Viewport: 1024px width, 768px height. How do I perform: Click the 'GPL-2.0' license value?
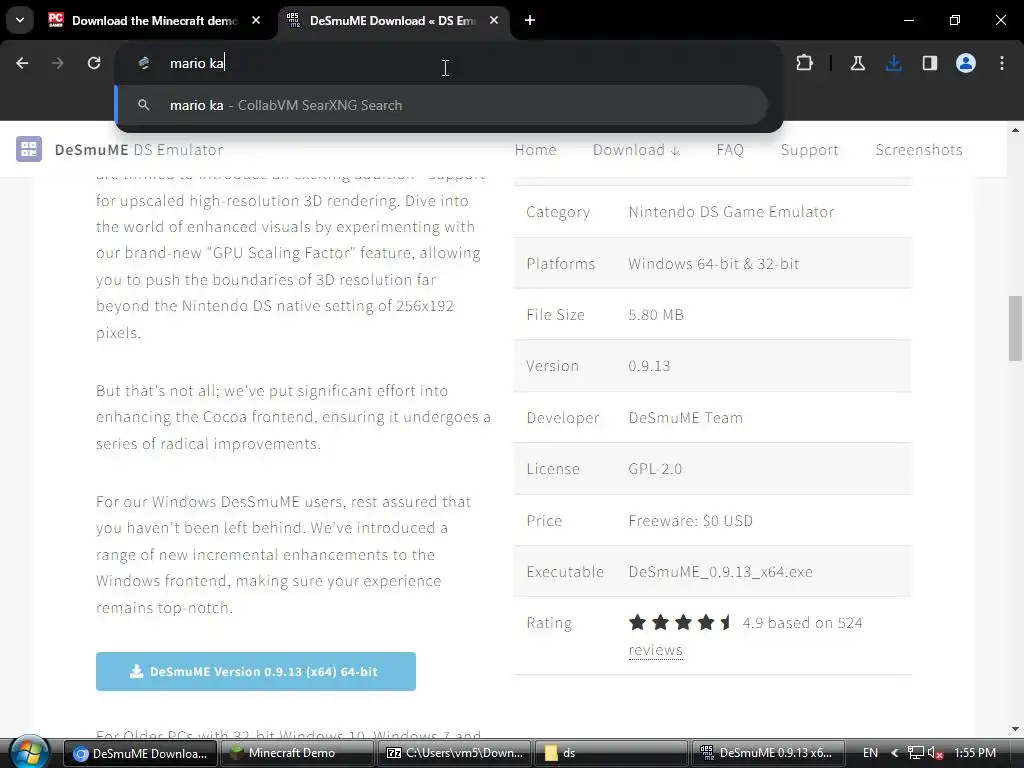pyautogui.click(x=655, y=469)
